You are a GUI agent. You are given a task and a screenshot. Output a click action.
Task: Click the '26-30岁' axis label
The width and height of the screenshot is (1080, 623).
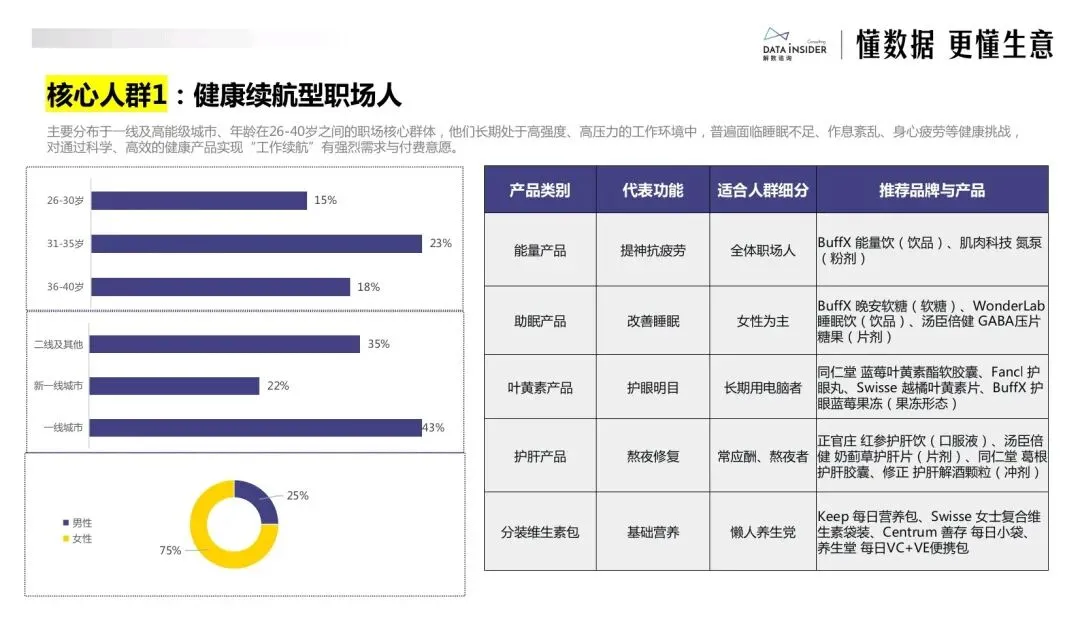pos(65,200)
